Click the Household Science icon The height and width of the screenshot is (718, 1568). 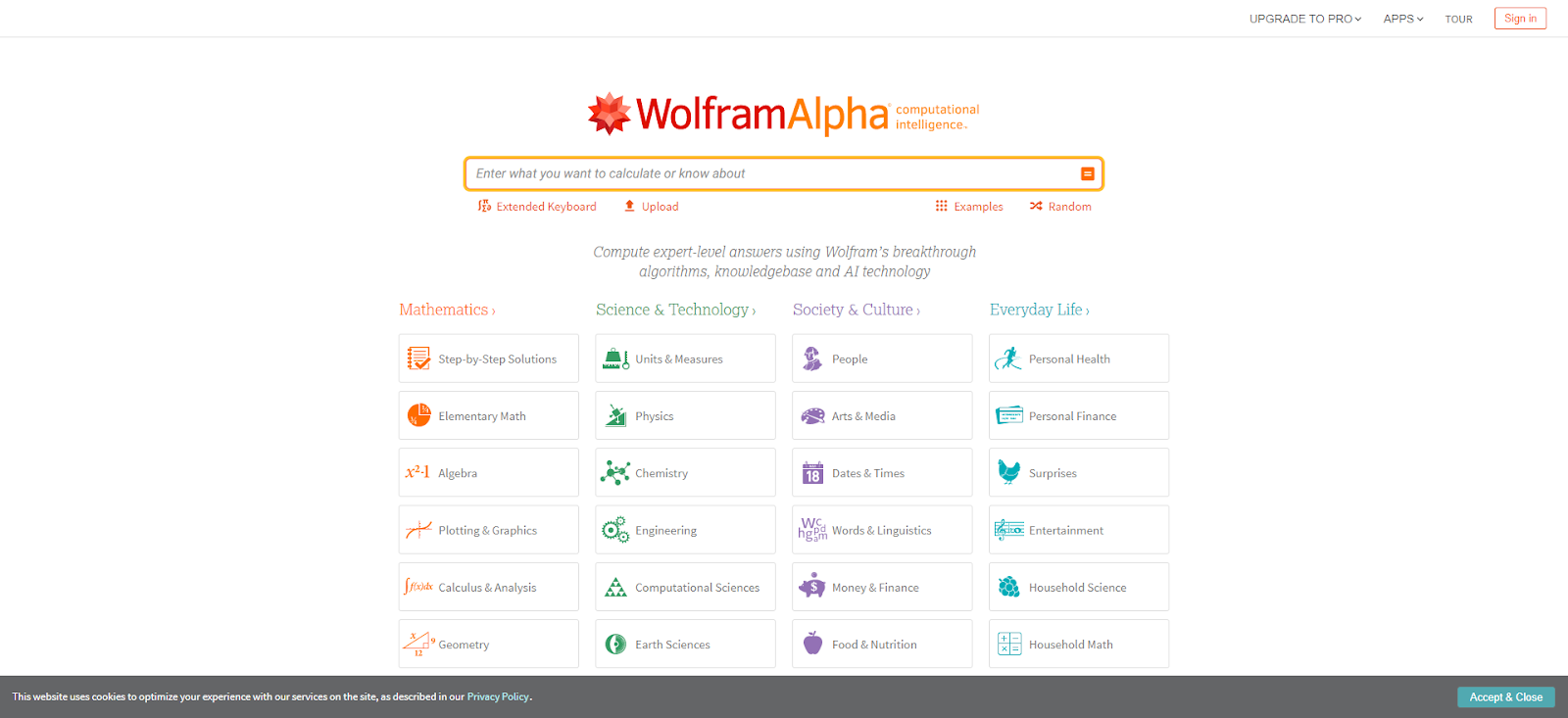[1009, 587]
